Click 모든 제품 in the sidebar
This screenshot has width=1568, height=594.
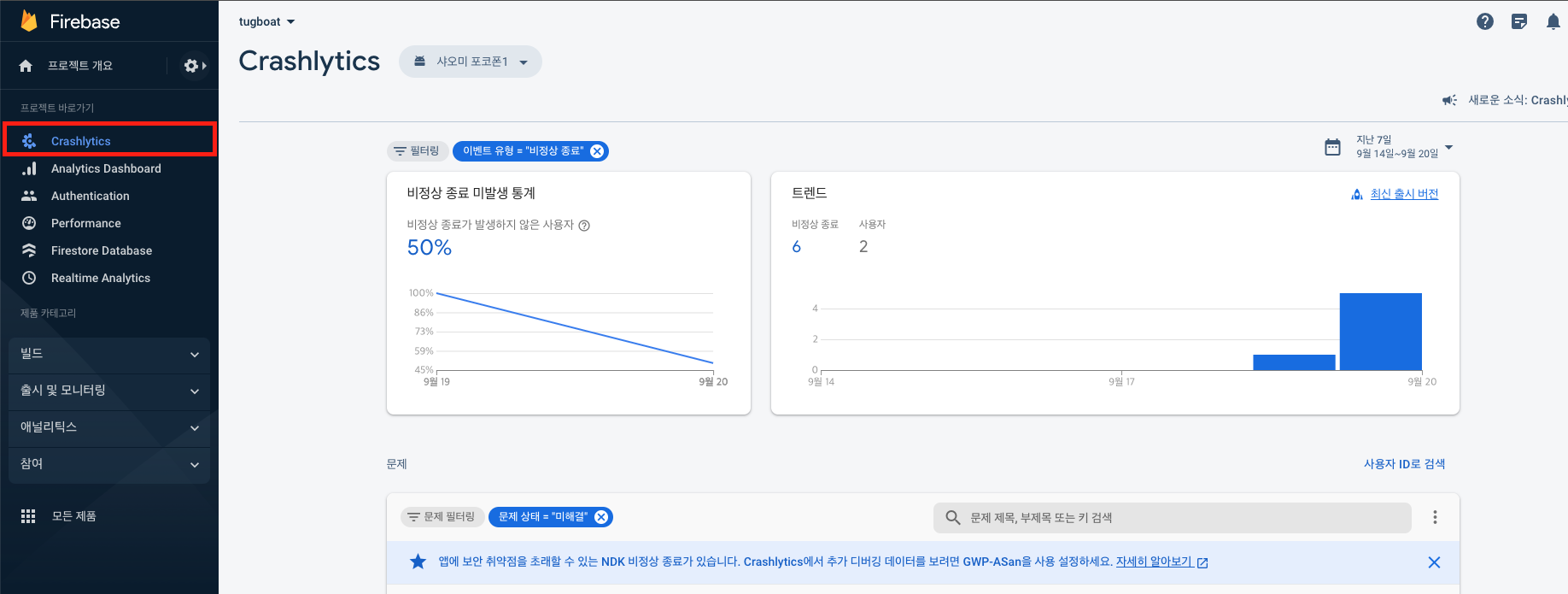point(74,516)
